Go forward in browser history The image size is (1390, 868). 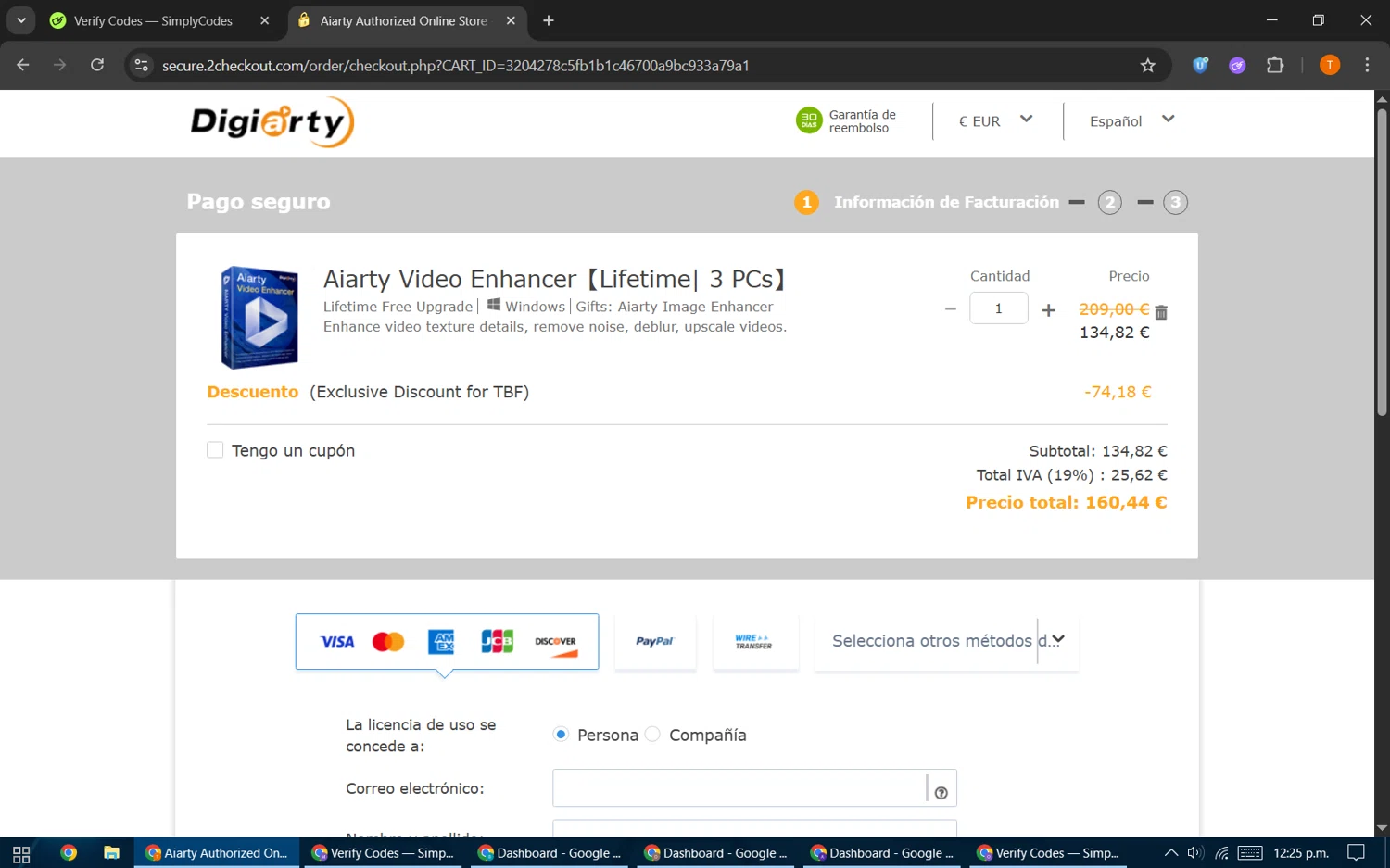click(60, 65)
